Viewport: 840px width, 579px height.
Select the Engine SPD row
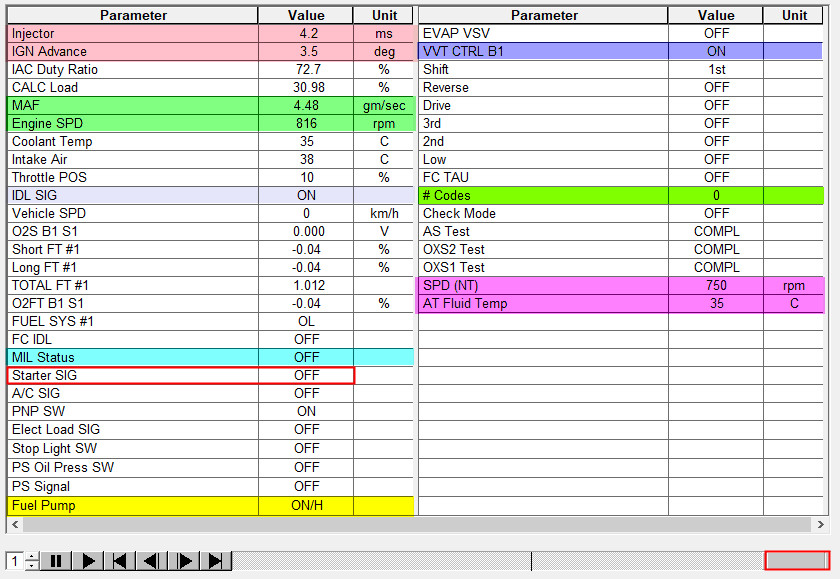(x=210, y=123)
